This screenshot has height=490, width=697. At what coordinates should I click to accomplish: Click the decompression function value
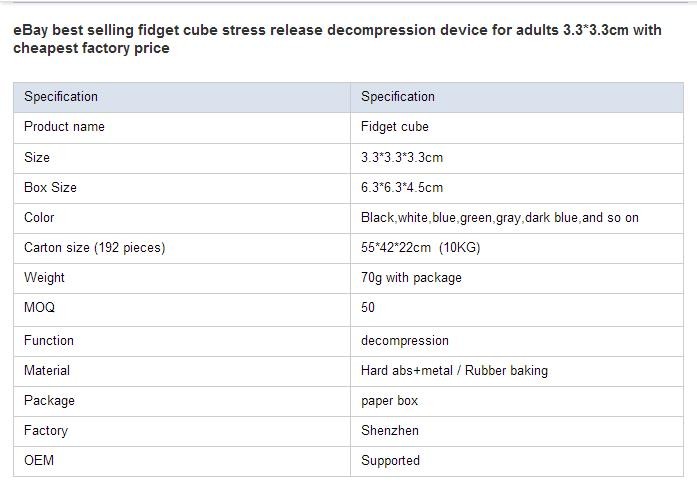405,341
